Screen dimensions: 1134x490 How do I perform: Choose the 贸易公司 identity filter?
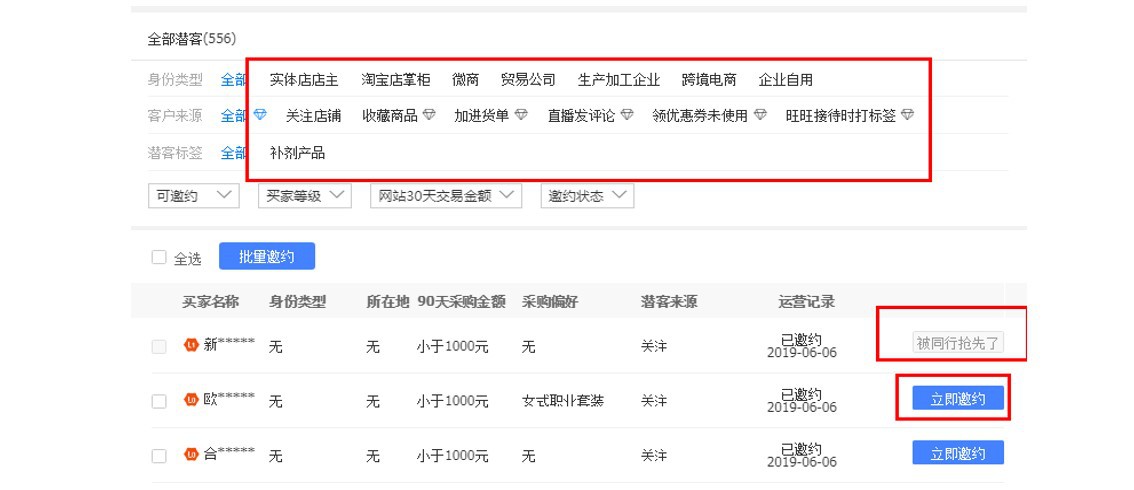click(x=528, y=79)
